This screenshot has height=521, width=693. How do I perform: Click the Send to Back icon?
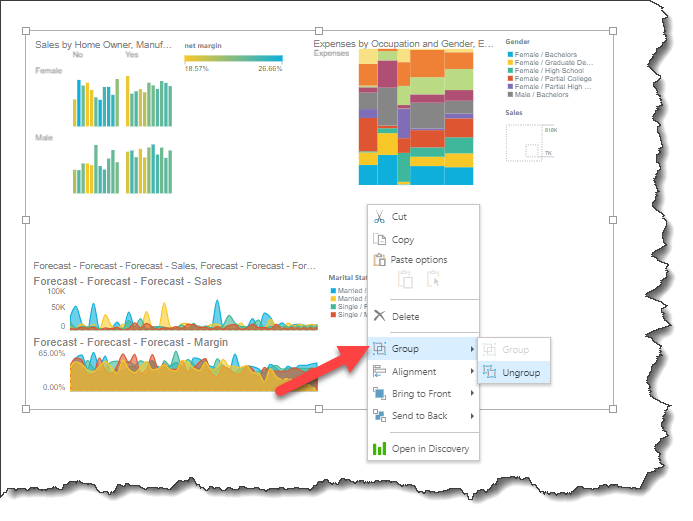tap(380, 416)
